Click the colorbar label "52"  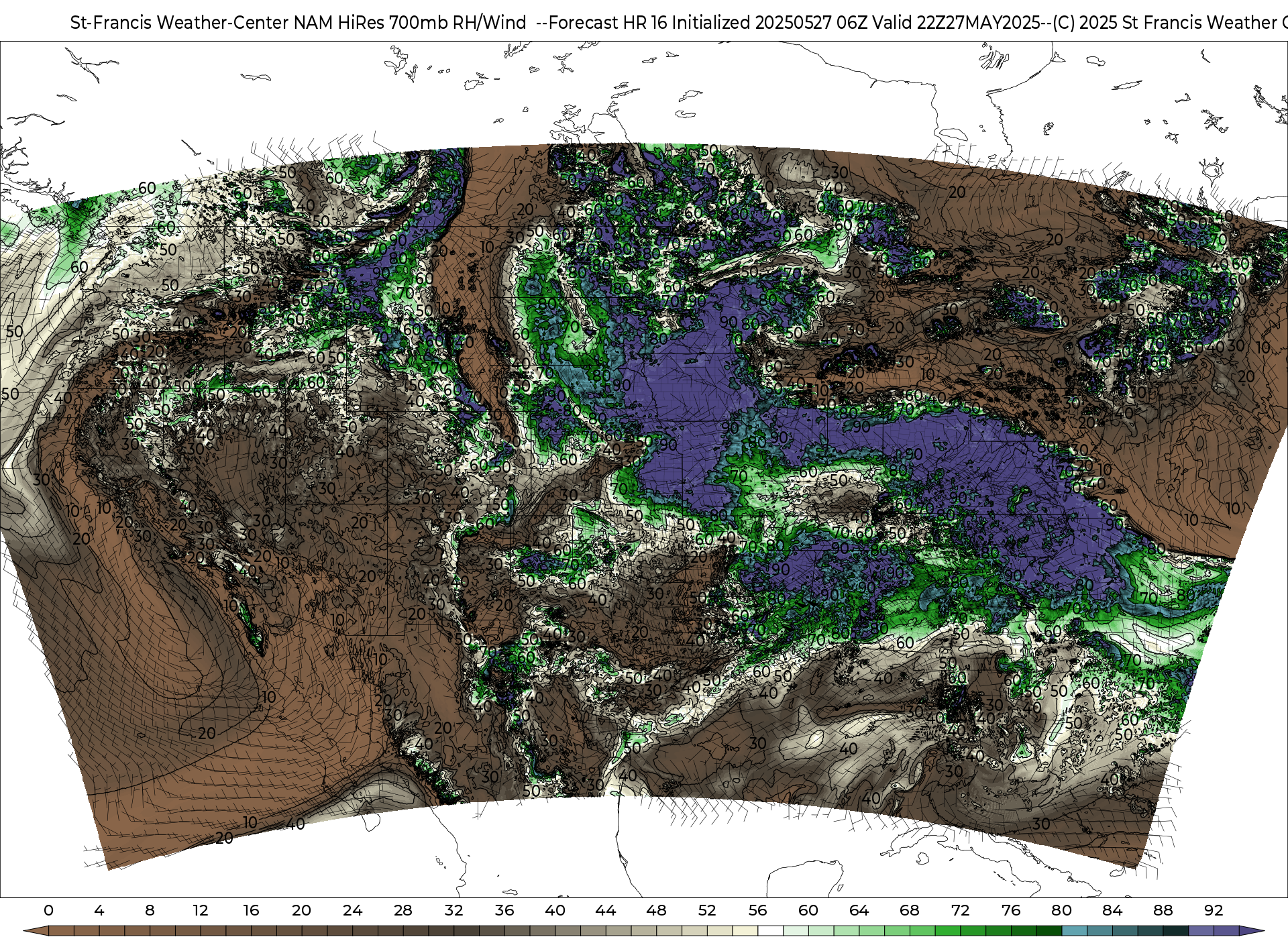tap(707, 910)
